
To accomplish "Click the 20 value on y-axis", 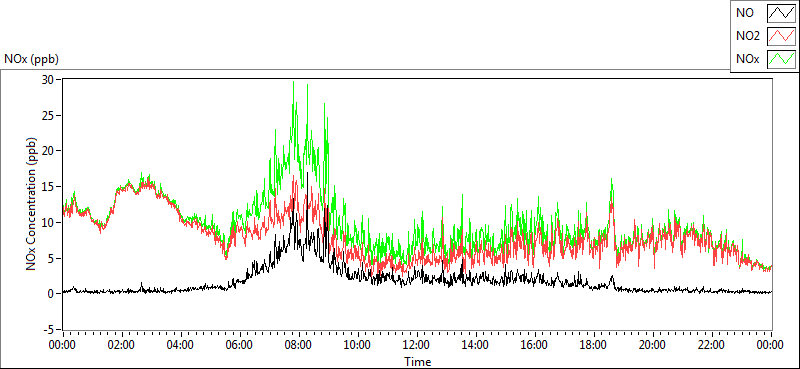I will pyautogui.click(x=48, y=151).
